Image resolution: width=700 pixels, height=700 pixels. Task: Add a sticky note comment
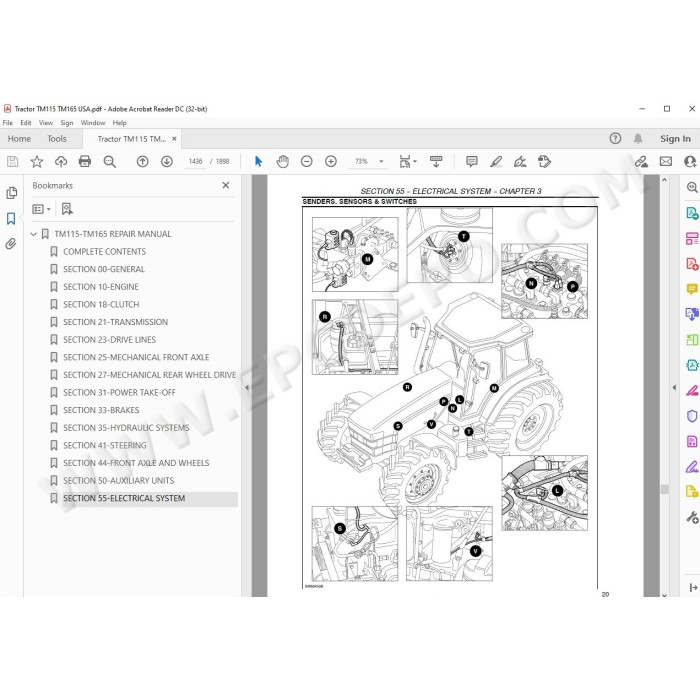click(x=471, y=162)
